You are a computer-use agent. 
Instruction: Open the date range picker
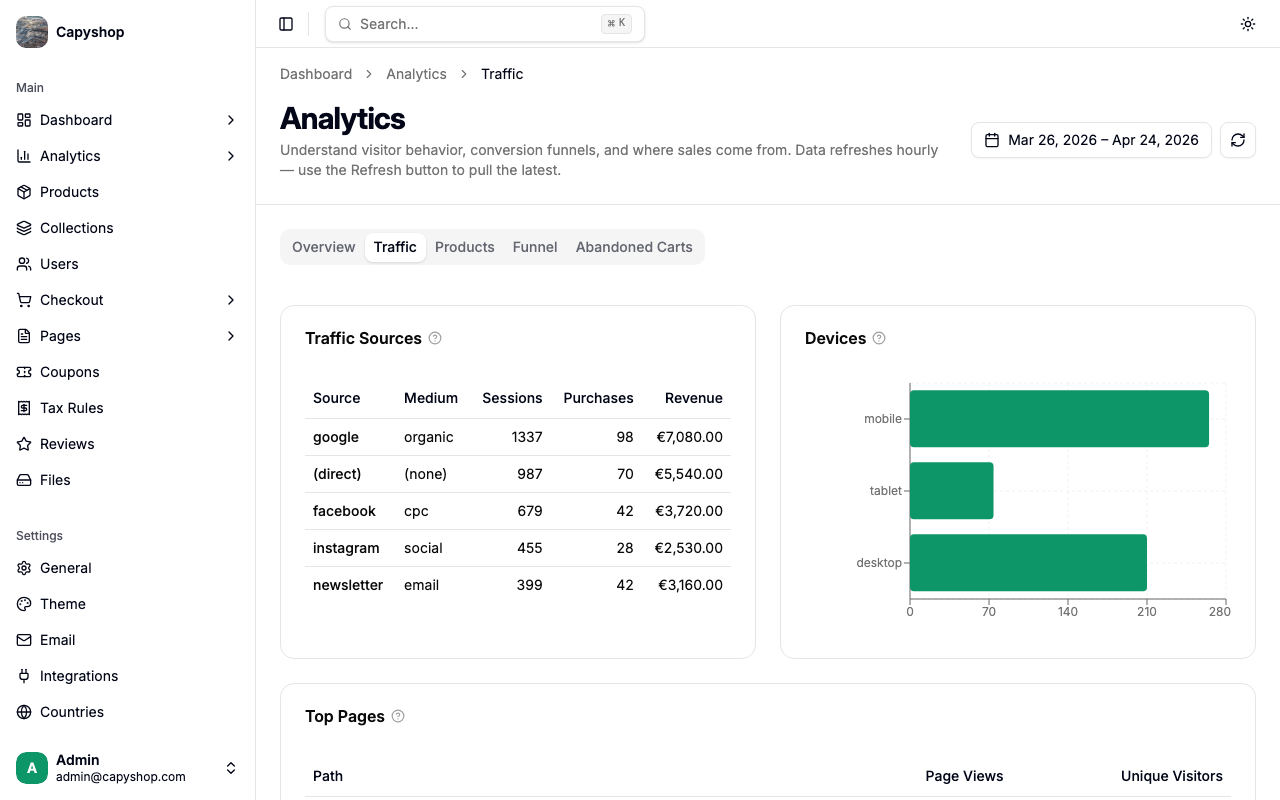tap(1091, 140)
